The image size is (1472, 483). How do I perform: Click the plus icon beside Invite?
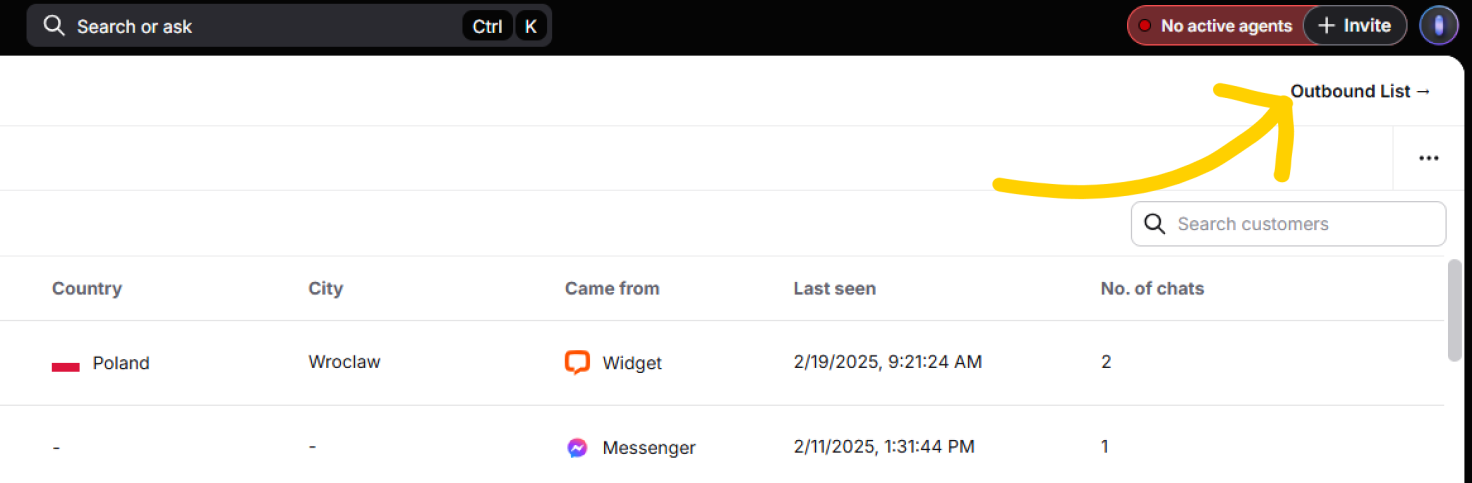pos(1326,26)
